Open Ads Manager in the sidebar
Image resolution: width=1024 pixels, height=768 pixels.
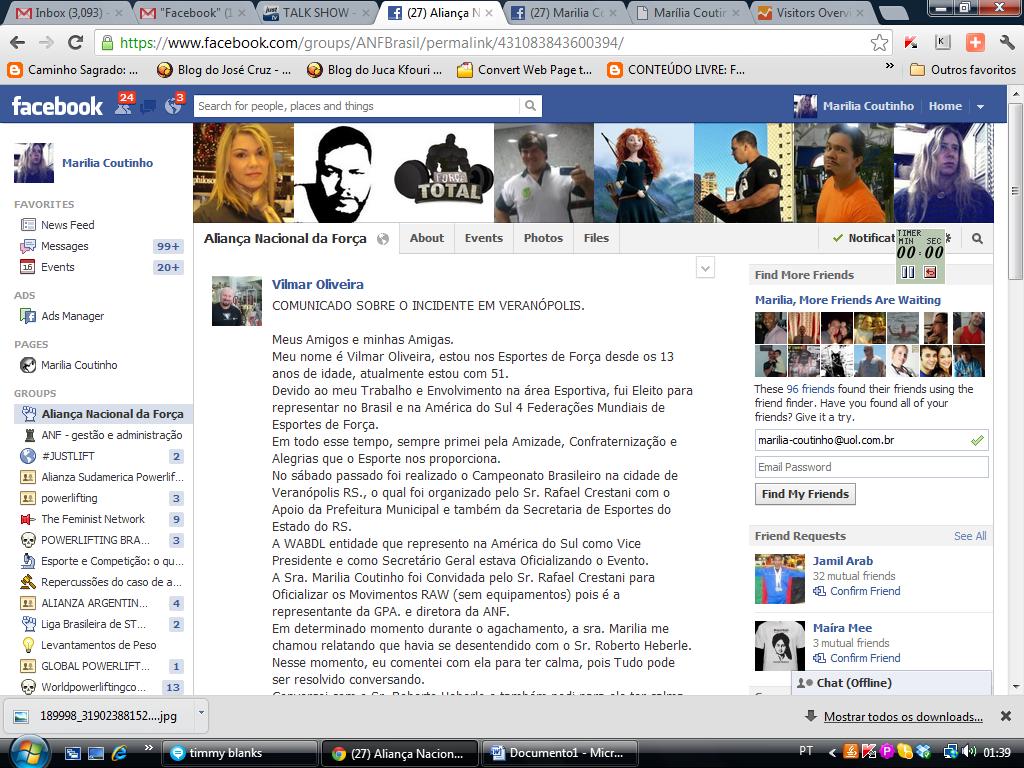(72, 316)
